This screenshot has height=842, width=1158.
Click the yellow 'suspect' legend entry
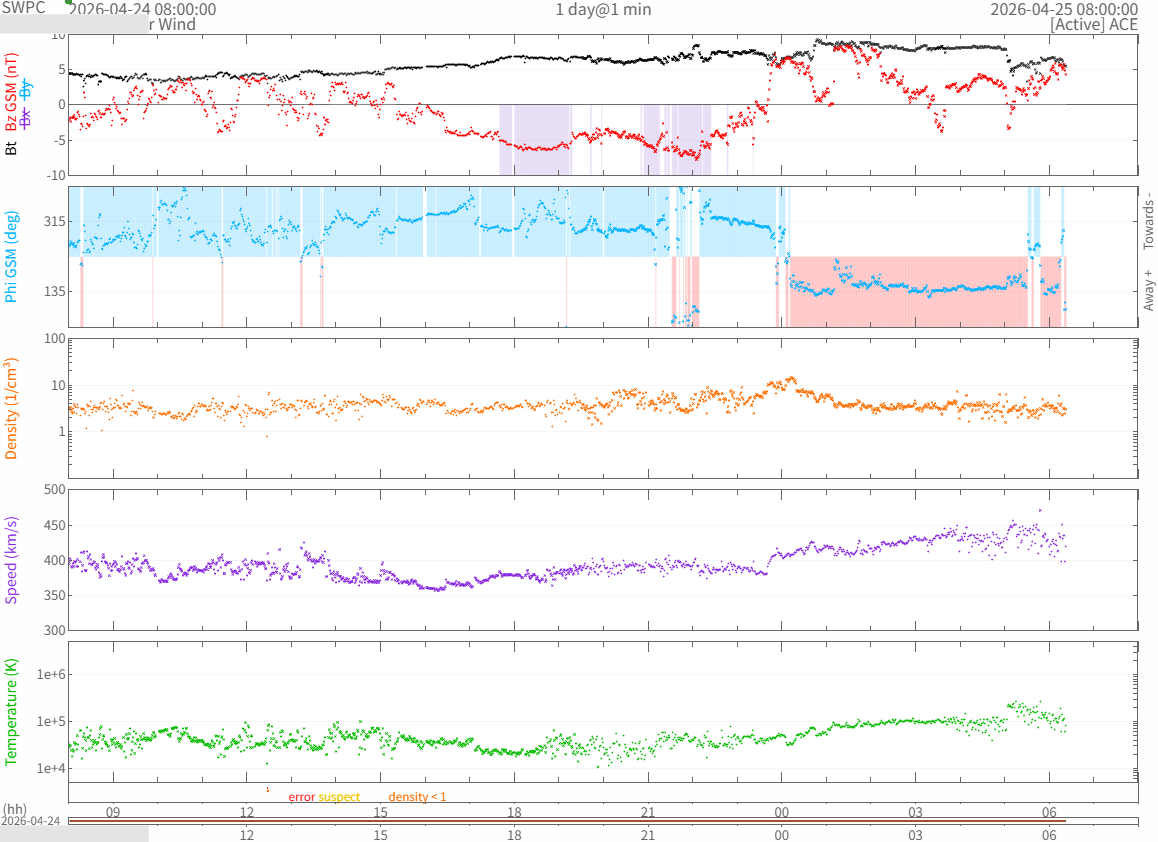point(339,797)
